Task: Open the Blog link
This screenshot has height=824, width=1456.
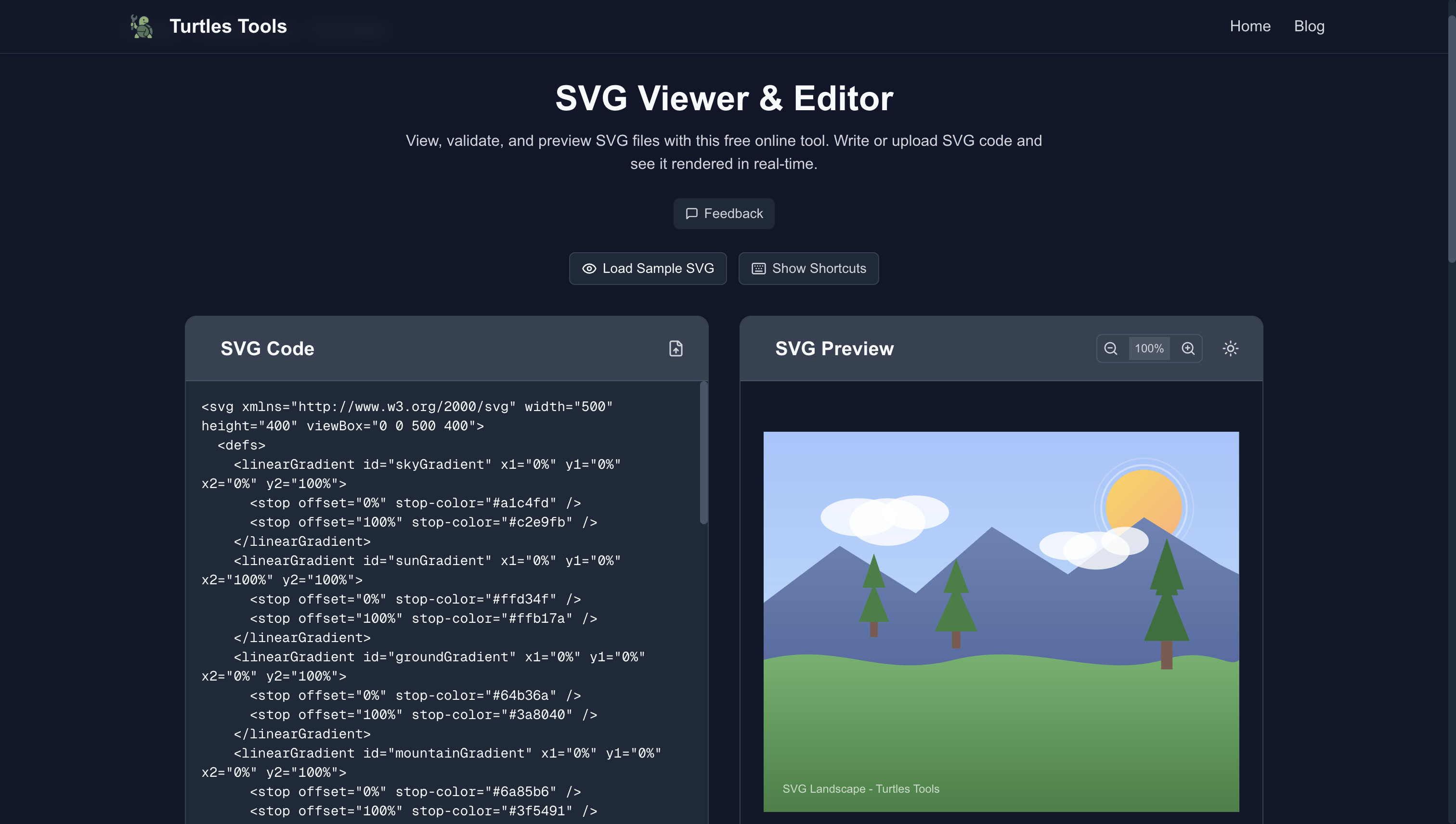Action: (1309, 26)
